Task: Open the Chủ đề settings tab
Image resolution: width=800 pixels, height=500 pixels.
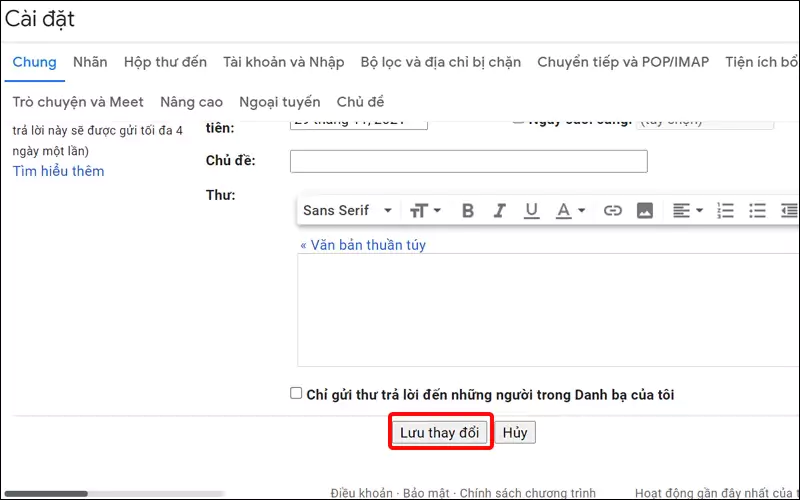Action: click(360, 102)
